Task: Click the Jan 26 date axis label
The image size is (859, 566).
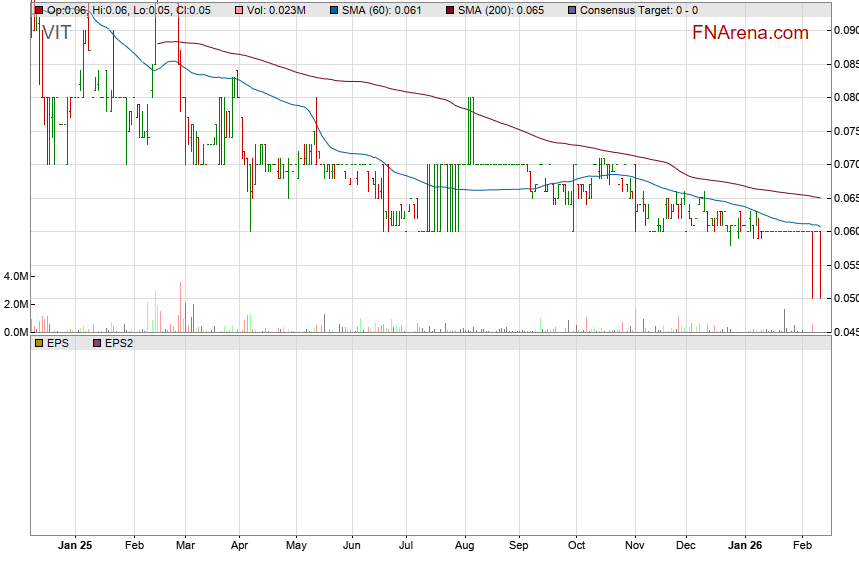Action: click(743, 547)
